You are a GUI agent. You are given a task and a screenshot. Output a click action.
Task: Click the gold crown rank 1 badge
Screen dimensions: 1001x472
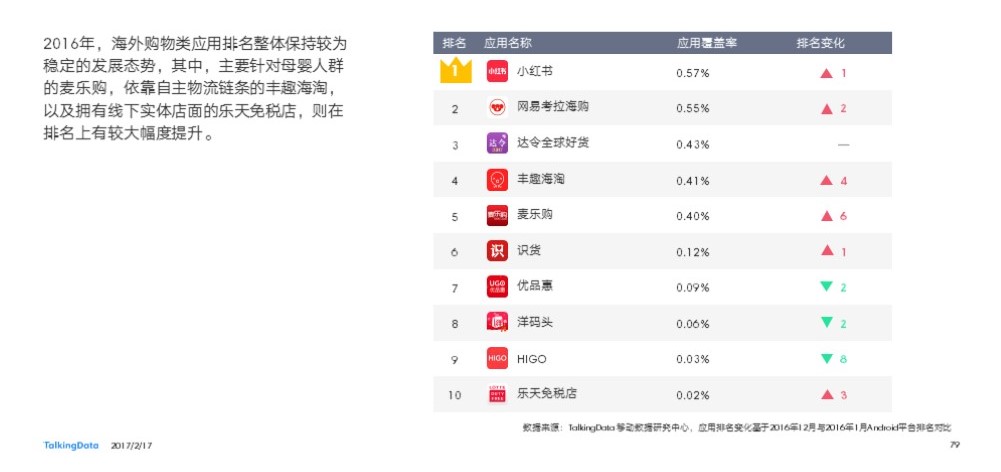(455, 70)
